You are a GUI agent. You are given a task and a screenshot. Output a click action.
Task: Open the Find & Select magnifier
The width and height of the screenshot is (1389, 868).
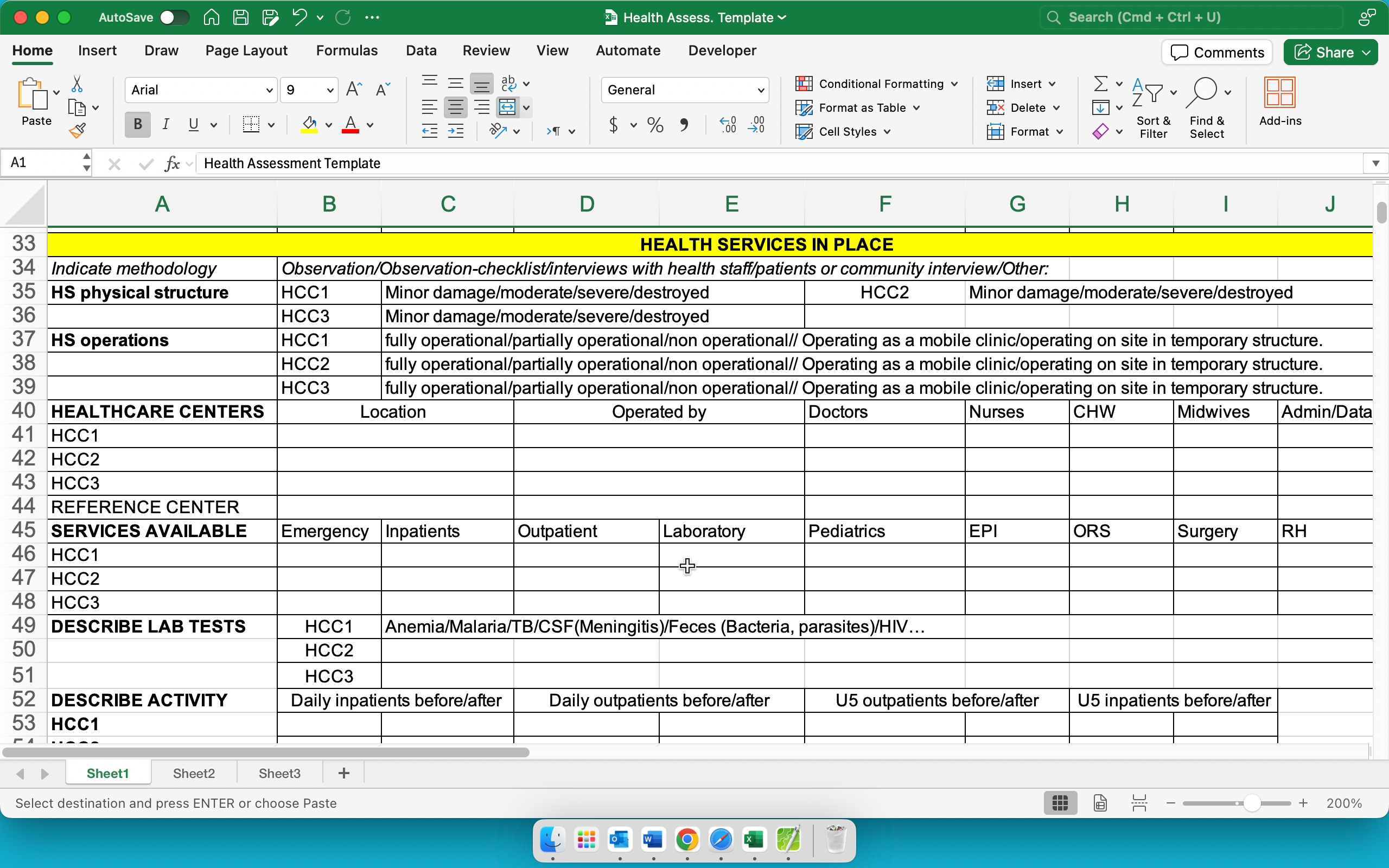pyautogui.click(x=1203, y=92)
